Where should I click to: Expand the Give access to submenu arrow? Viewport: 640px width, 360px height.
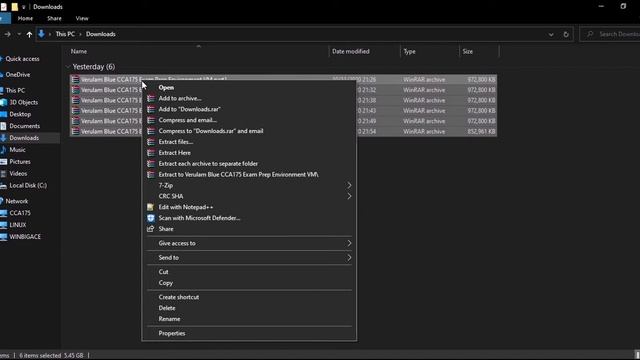coord(349,243)
